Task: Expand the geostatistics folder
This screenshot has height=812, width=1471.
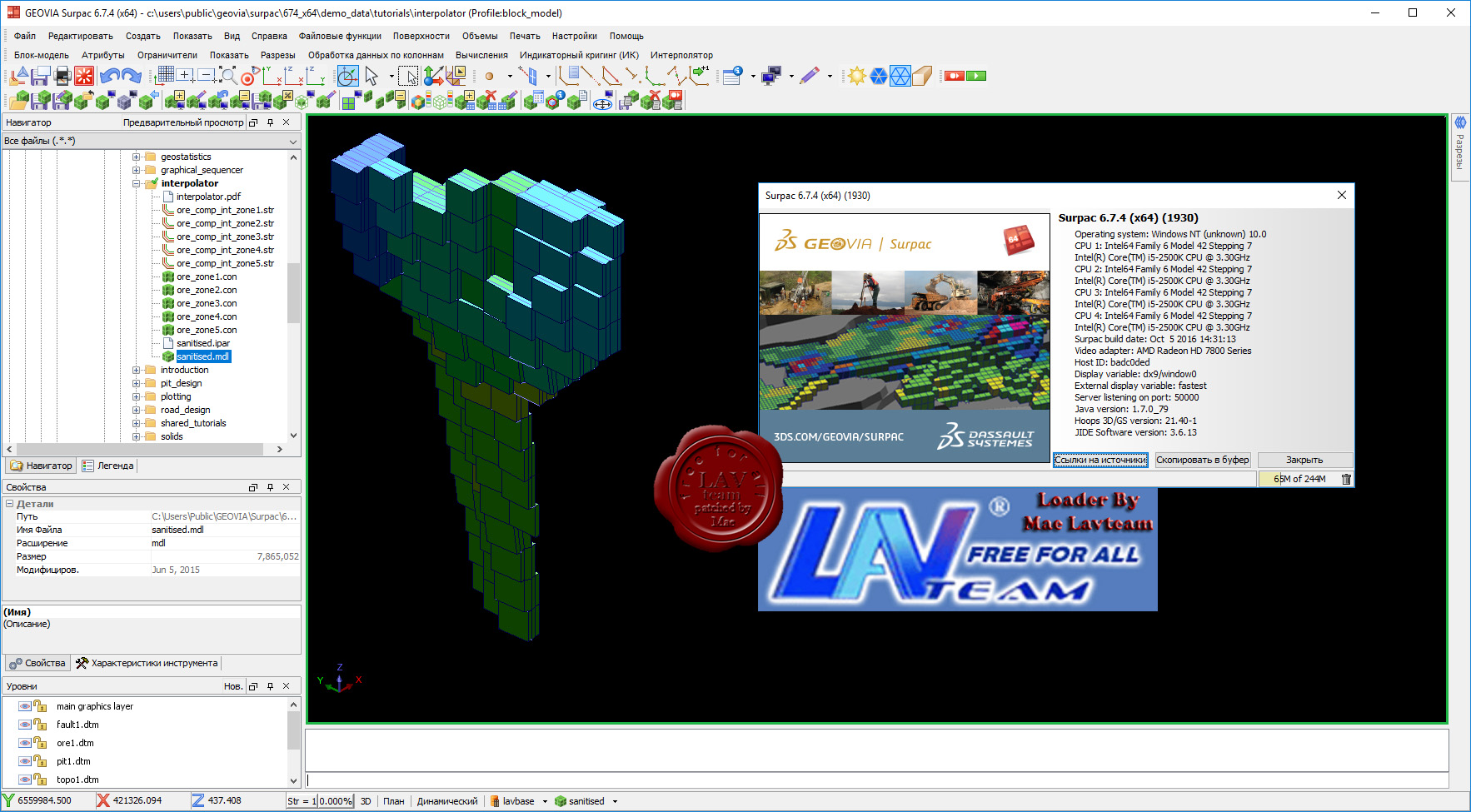Action: click(137, 157)
